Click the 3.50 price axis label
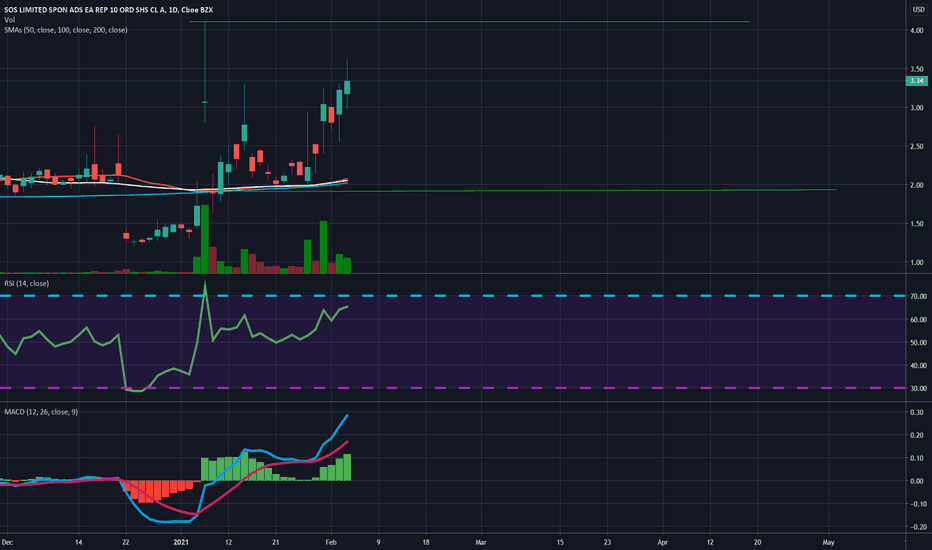This screenshot has width=932, height=550. (x=917, y=70)
